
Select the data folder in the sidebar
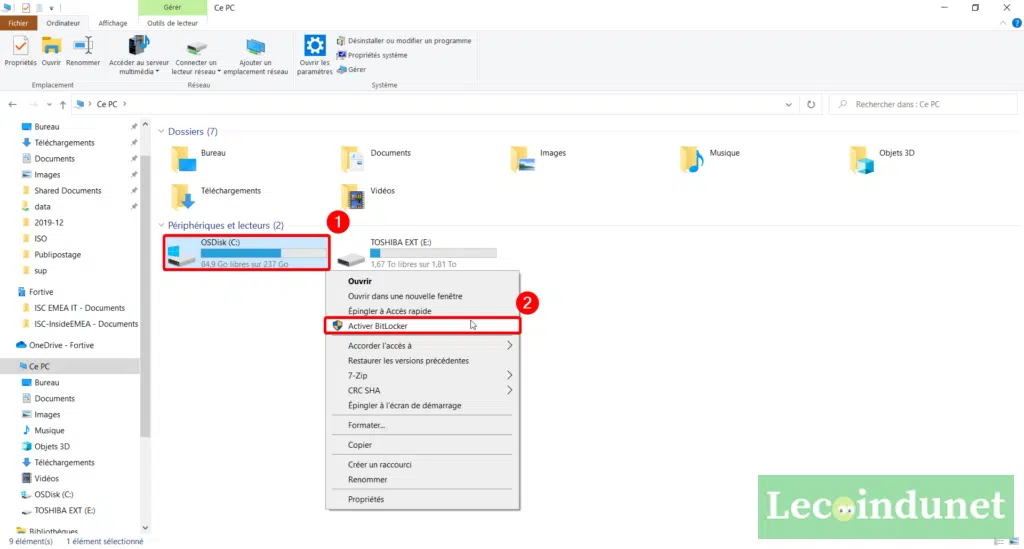(x=42, y=207)
